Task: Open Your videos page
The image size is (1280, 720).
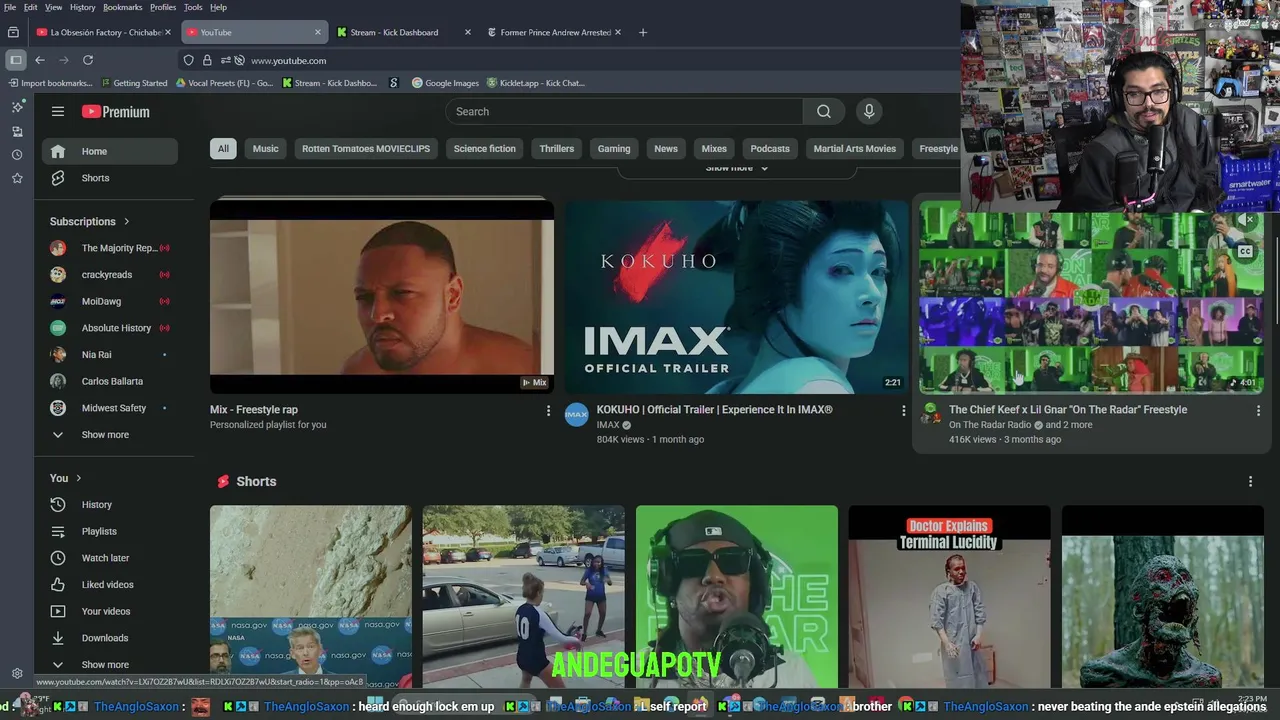Action: [x=110, y=611]
